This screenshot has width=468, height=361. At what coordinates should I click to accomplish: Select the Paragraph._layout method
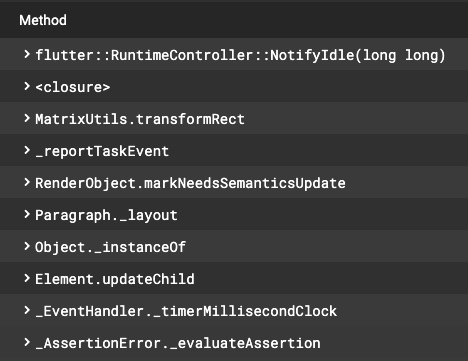[x=106, y=215]
